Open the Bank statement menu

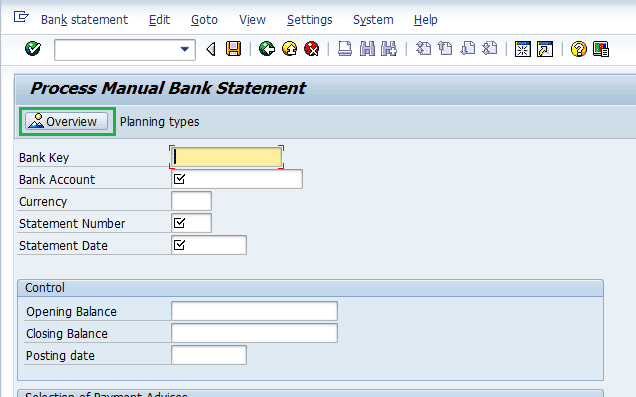84,20
